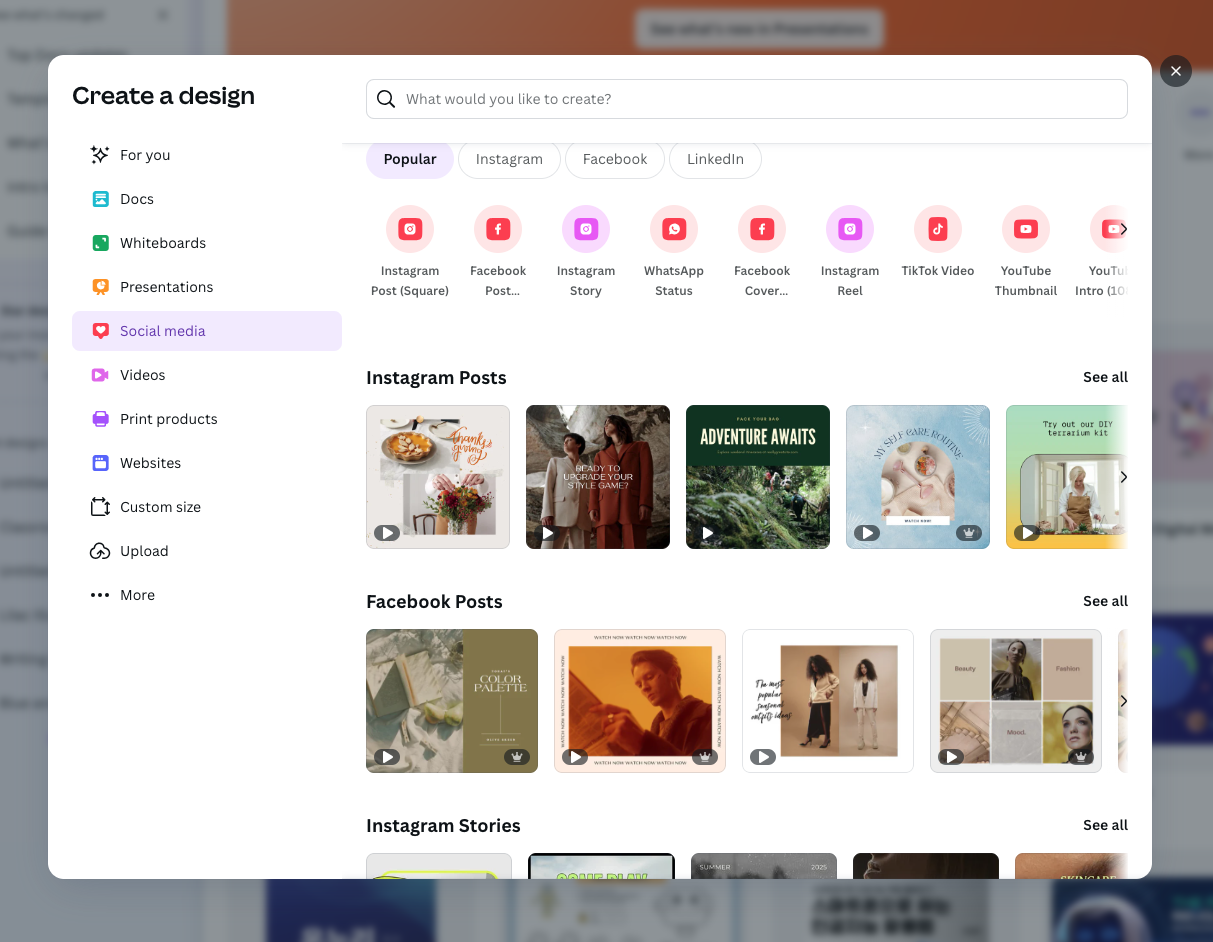The width and height of the screenshot is (1213, 942).
Task: Open the Thanksgiving Instagram post template
Action: point(438,477)
